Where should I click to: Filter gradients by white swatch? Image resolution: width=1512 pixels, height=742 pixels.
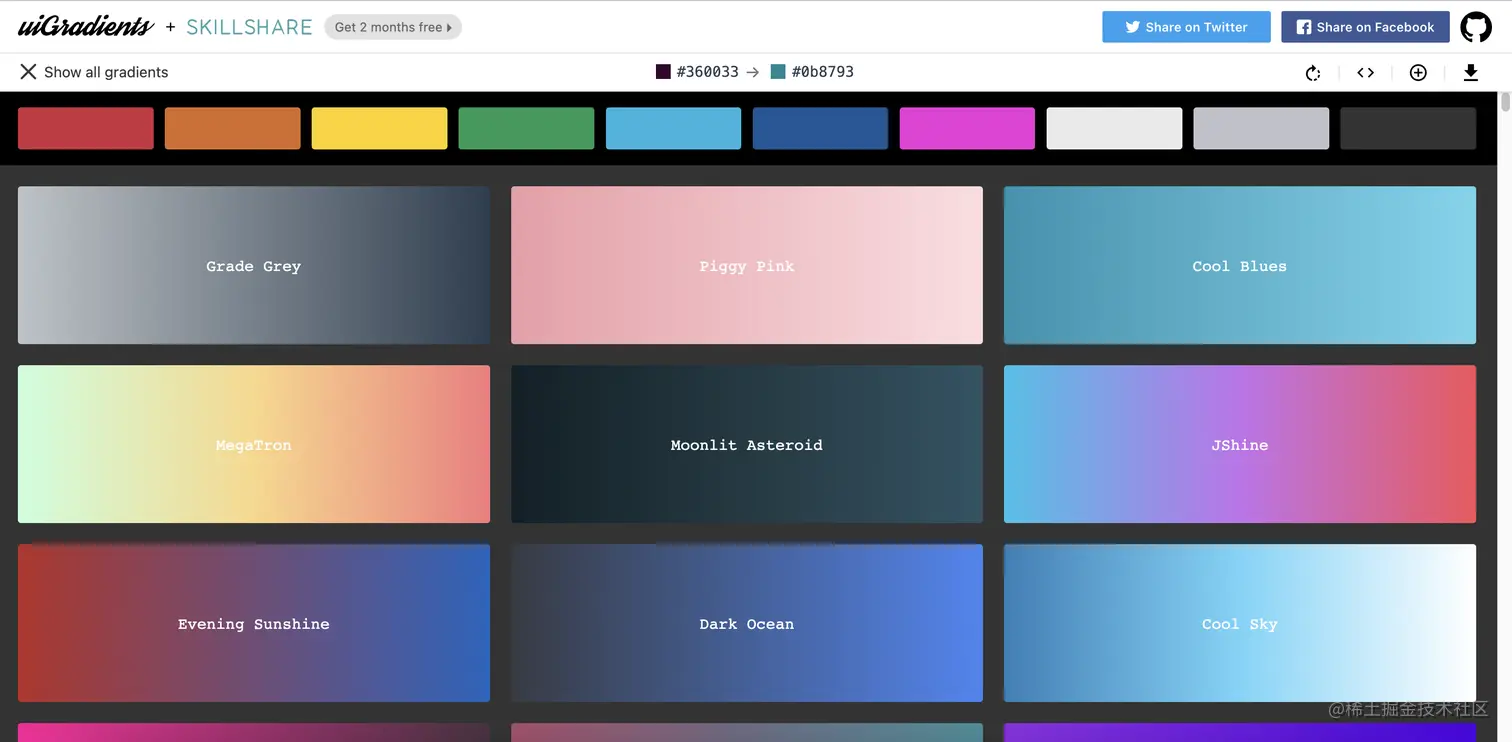1115,128
